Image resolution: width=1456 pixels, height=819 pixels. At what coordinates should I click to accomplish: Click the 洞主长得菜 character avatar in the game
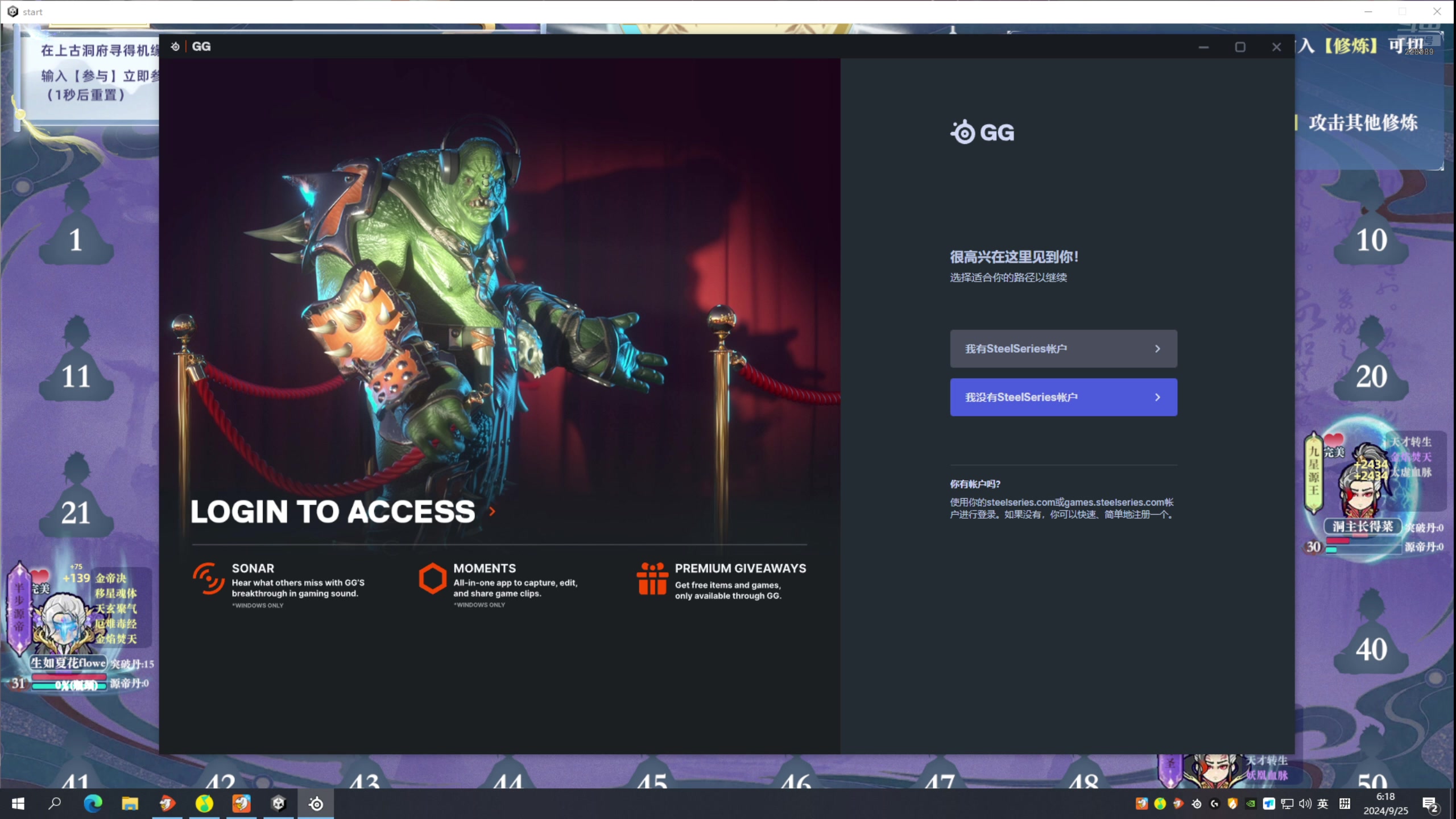[1362, 482]
